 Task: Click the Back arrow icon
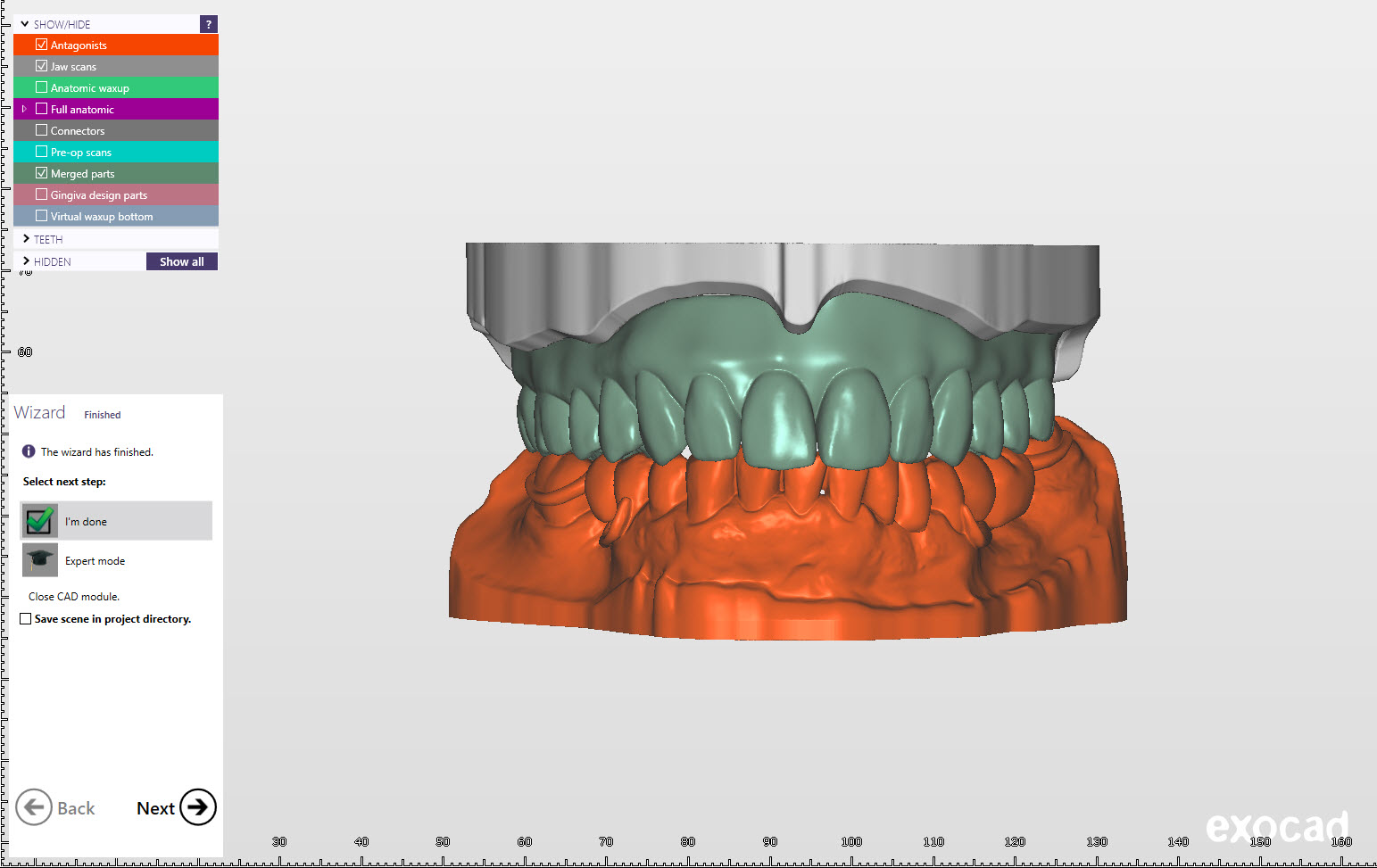(34, 807)
